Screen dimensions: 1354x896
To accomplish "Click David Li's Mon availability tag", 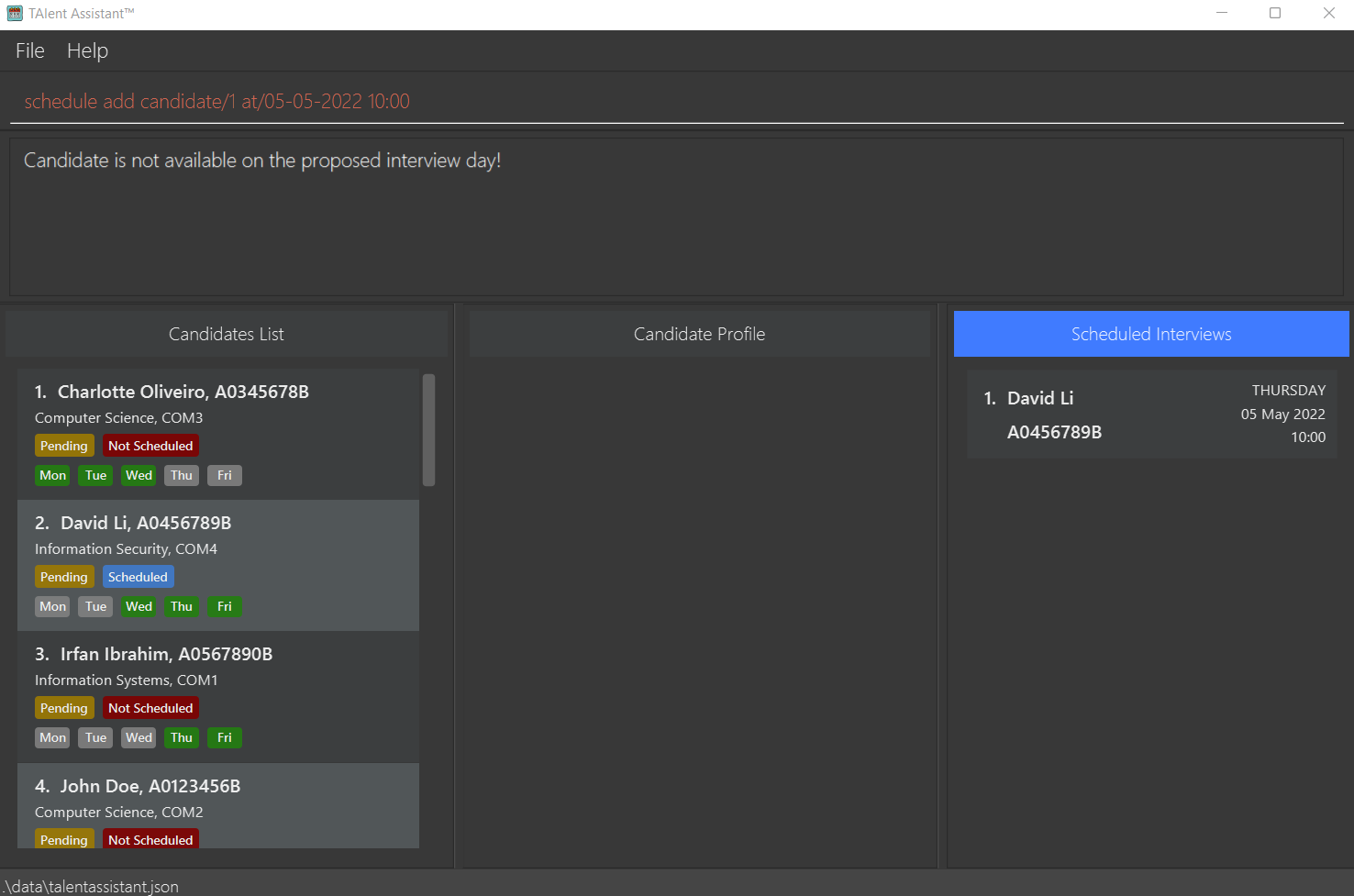I will (52, 606).
